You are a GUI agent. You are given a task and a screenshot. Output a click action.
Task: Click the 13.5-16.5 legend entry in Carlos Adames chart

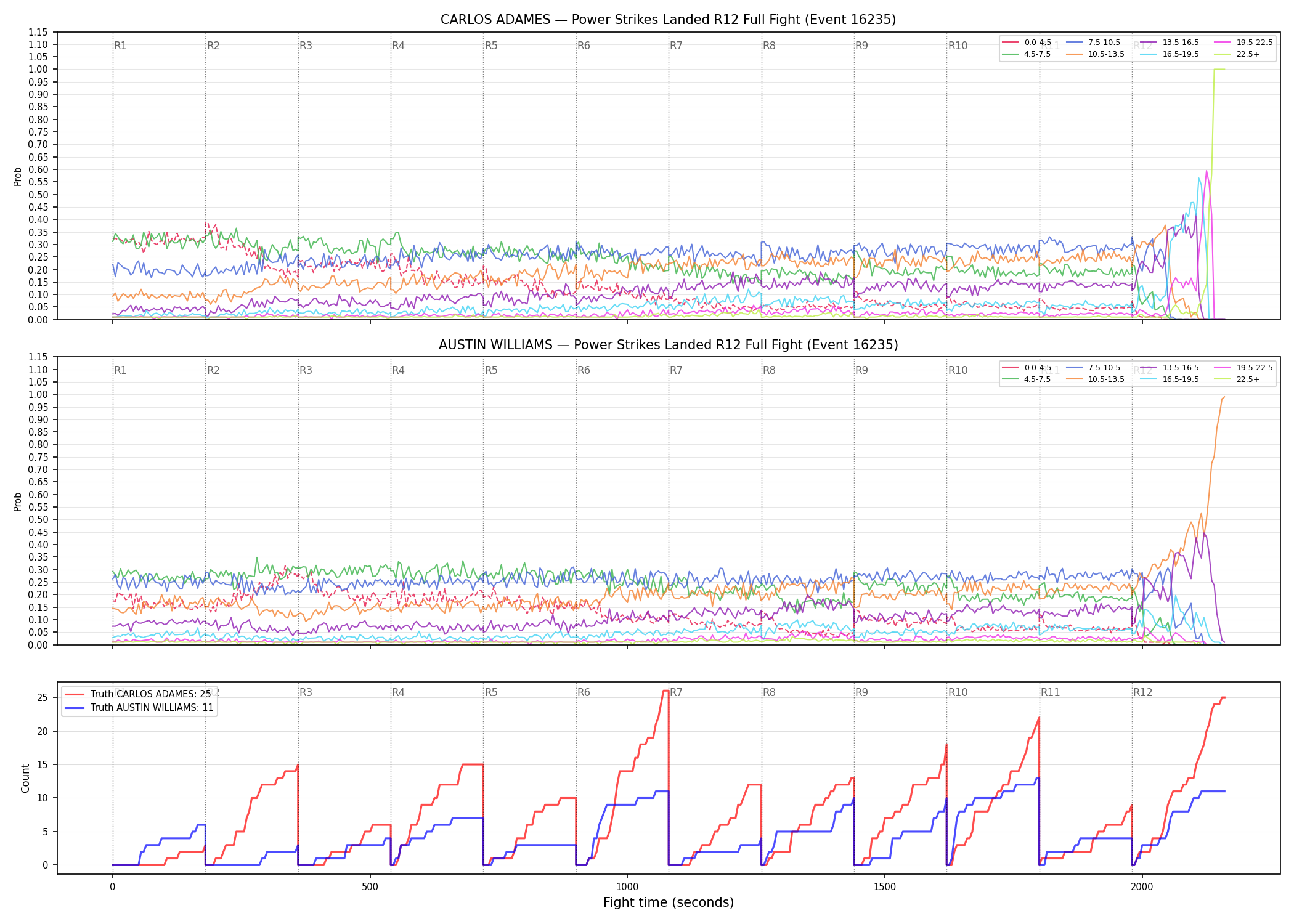click(1170, 43)
